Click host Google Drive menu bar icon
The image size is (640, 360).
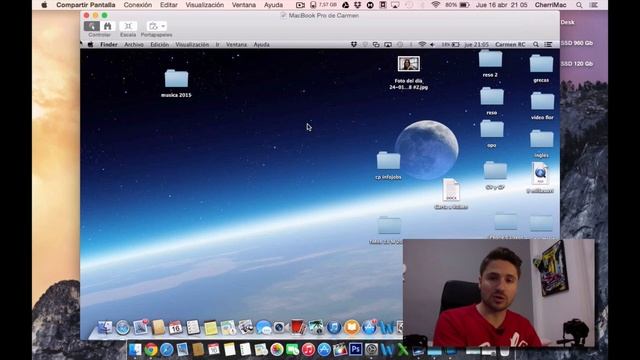coord(345,5)
